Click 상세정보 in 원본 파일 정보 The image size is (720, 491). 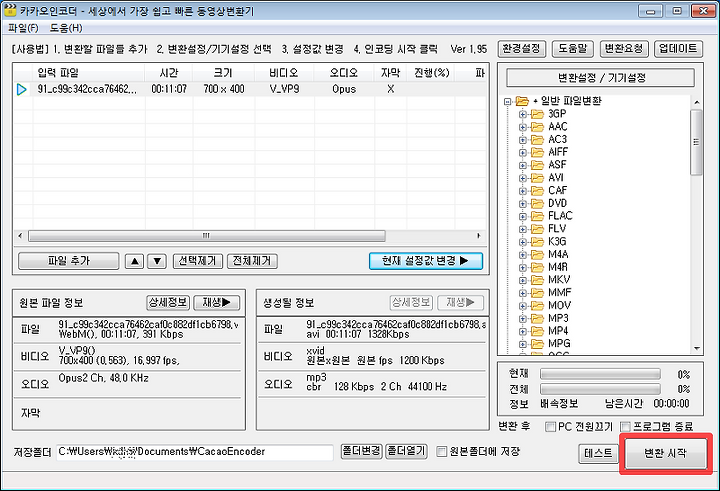pos(168,302)
